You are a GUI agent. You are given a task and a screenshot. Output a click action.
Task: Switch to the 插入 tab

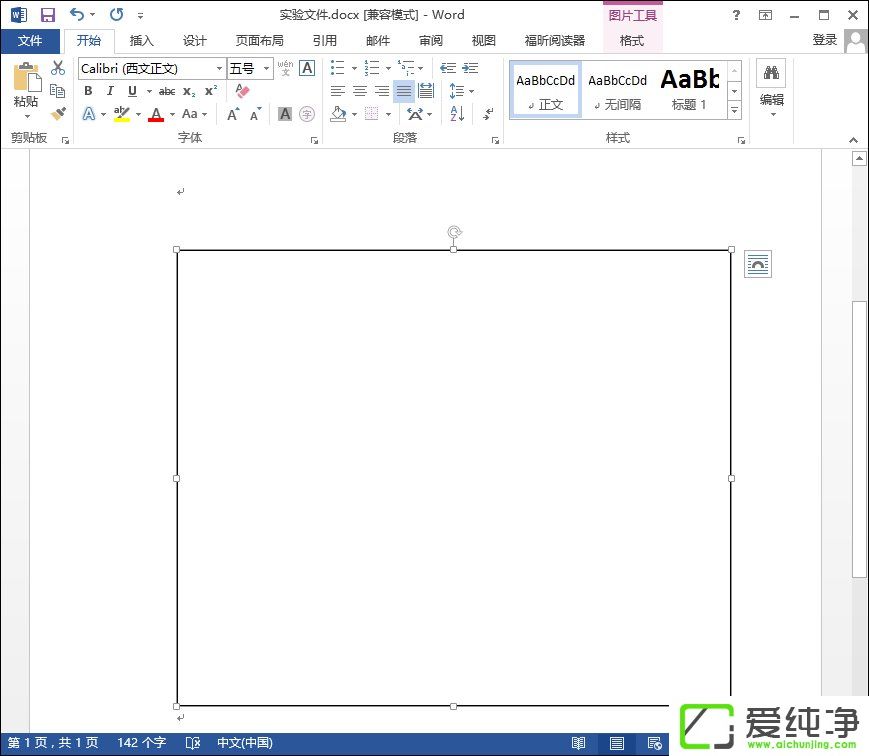pyautogui.click(x=142, y=41)
